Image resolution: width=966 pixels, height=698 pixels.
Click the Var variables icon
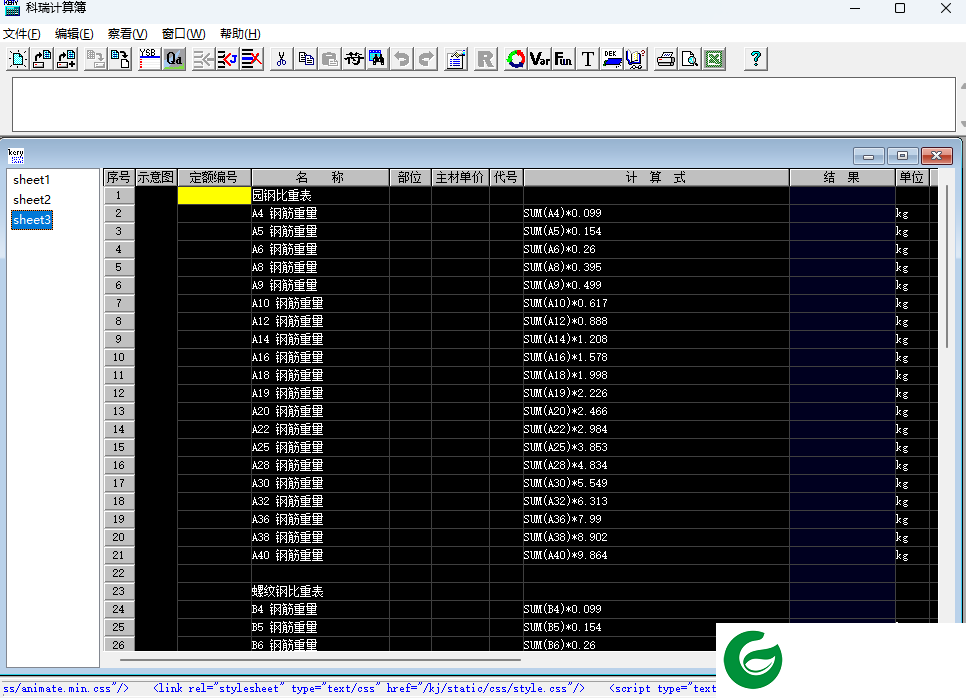point(540,59)
